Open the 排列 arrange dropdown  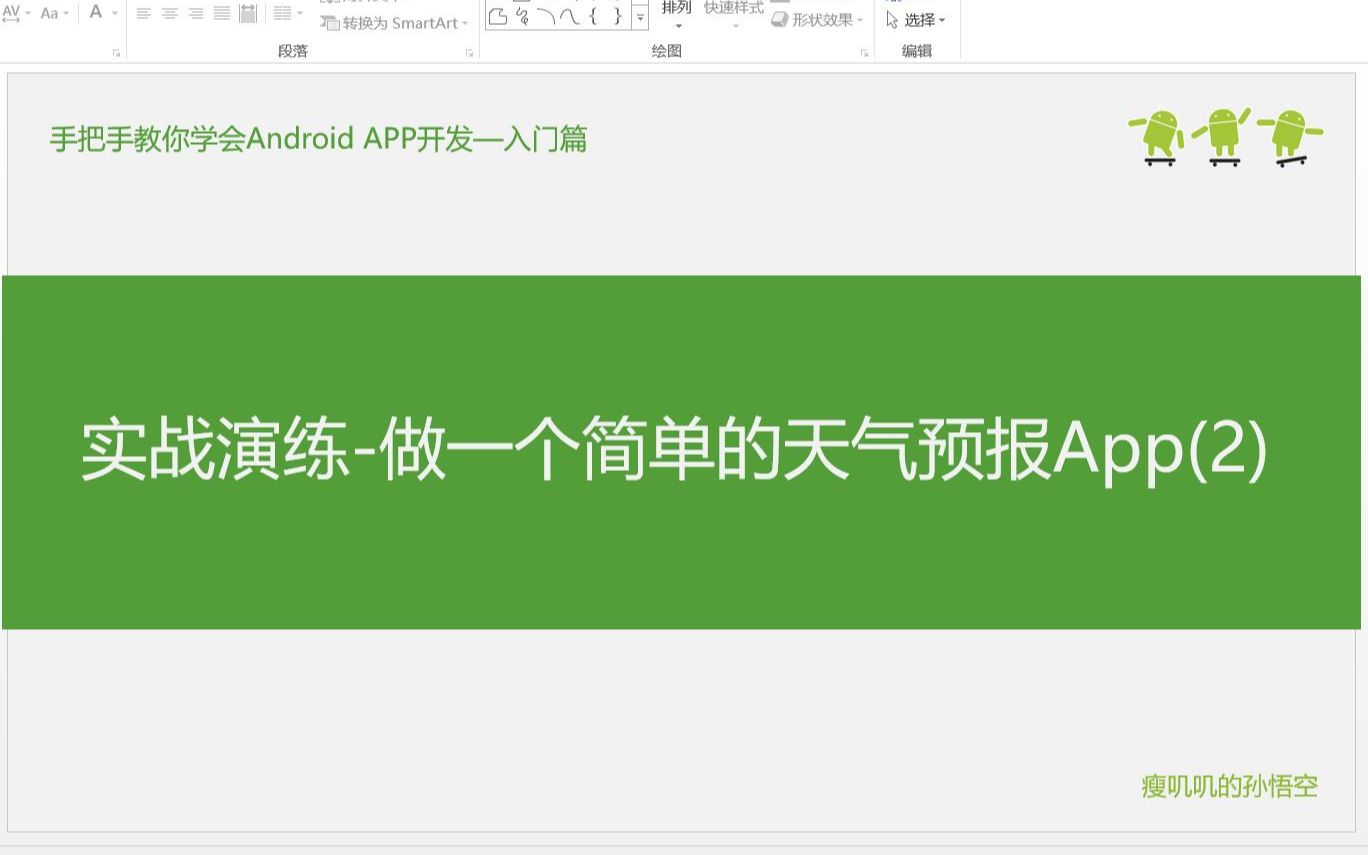click(677, 14)
